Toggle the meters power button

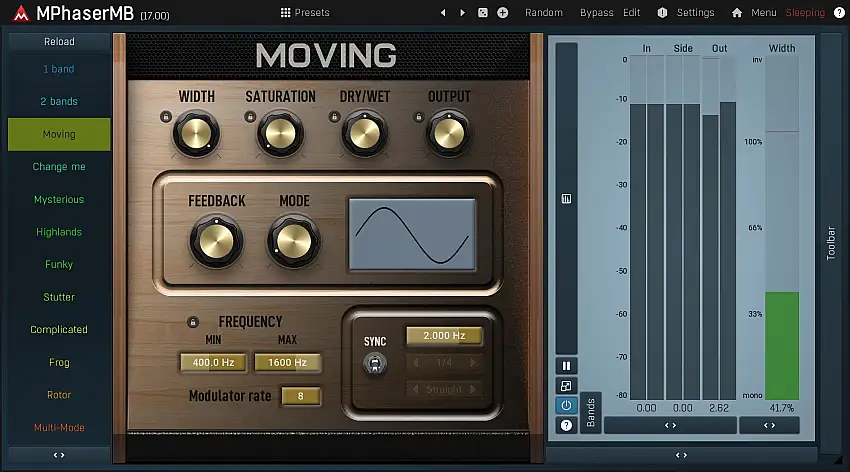point(566,405)
